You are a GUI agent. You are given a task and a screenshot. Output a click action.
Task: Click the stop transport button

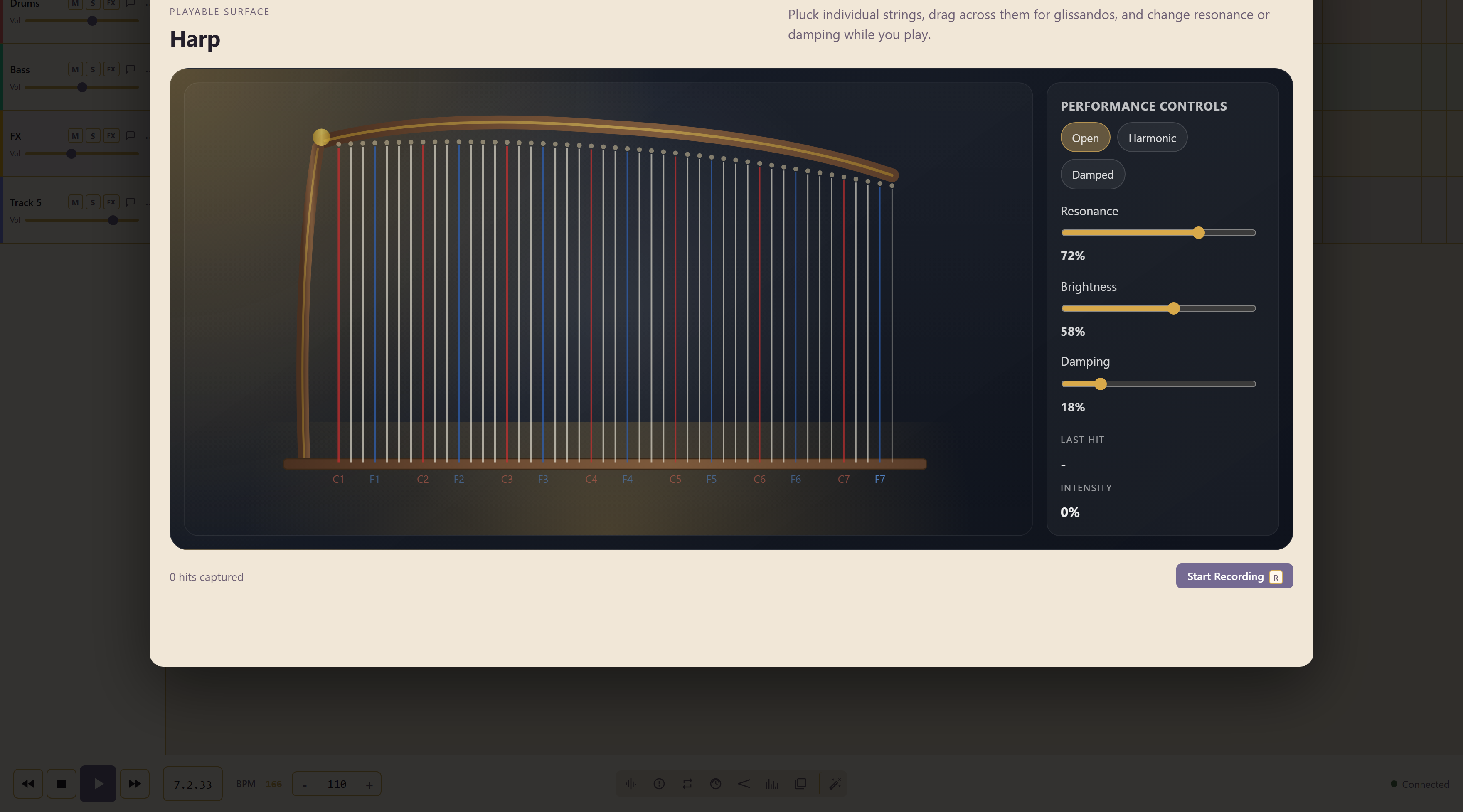[x=62, y=784]
